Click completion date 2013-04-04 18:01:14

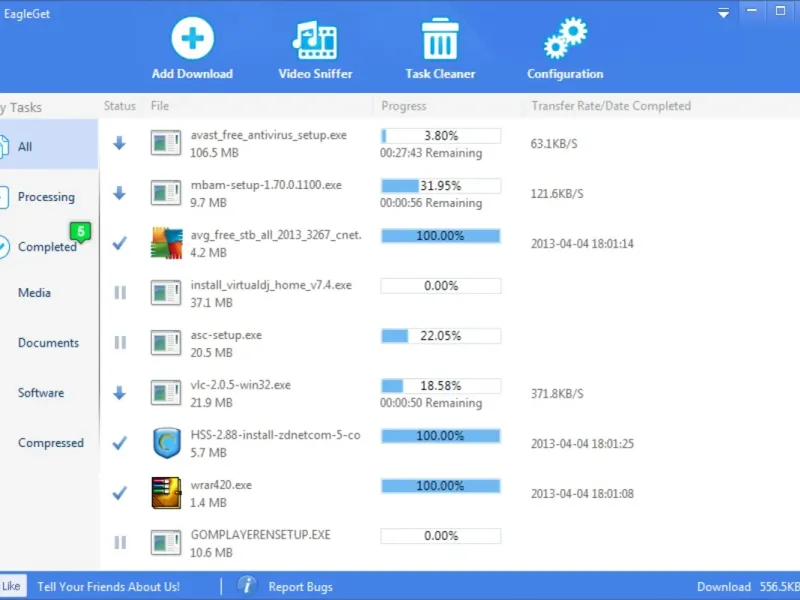(x=582, y=243)
